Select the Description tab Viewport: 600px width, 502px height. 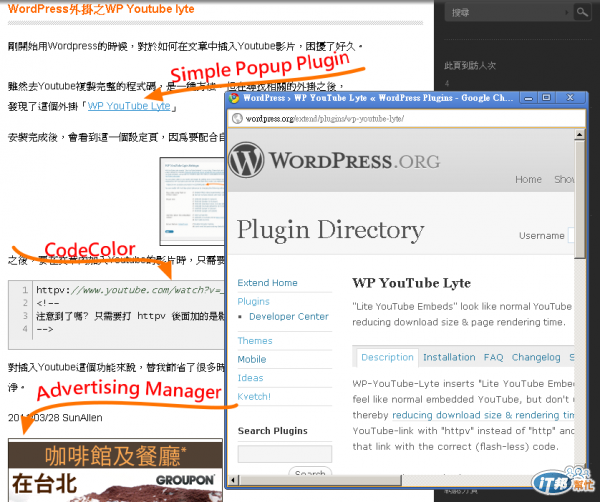387,357
